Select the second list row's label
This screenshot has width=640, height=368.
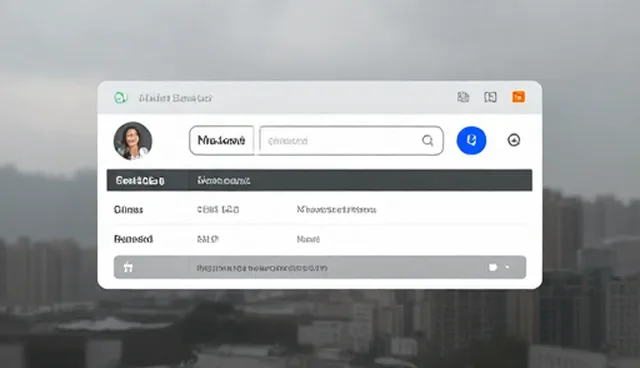[133, 239]
